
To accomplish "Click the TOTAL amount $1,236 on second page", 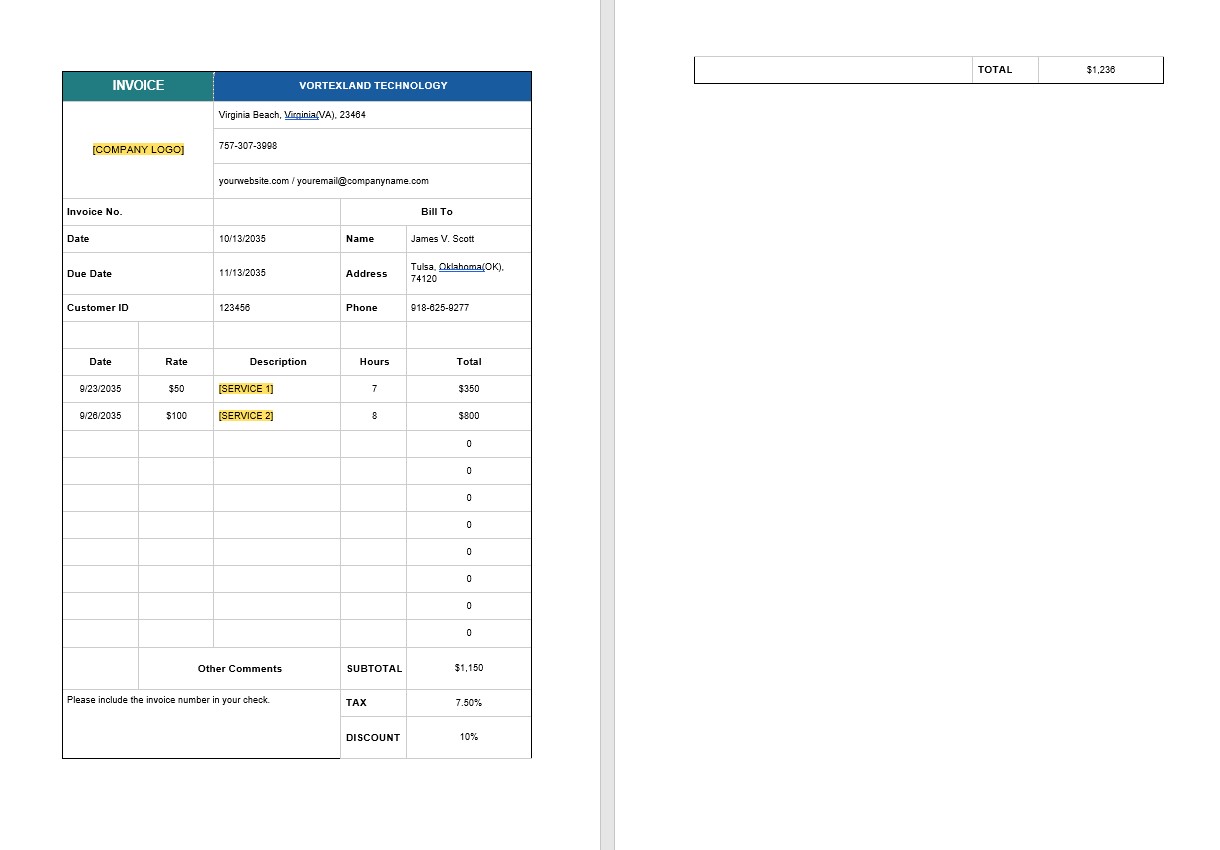I will point(1100,69).
